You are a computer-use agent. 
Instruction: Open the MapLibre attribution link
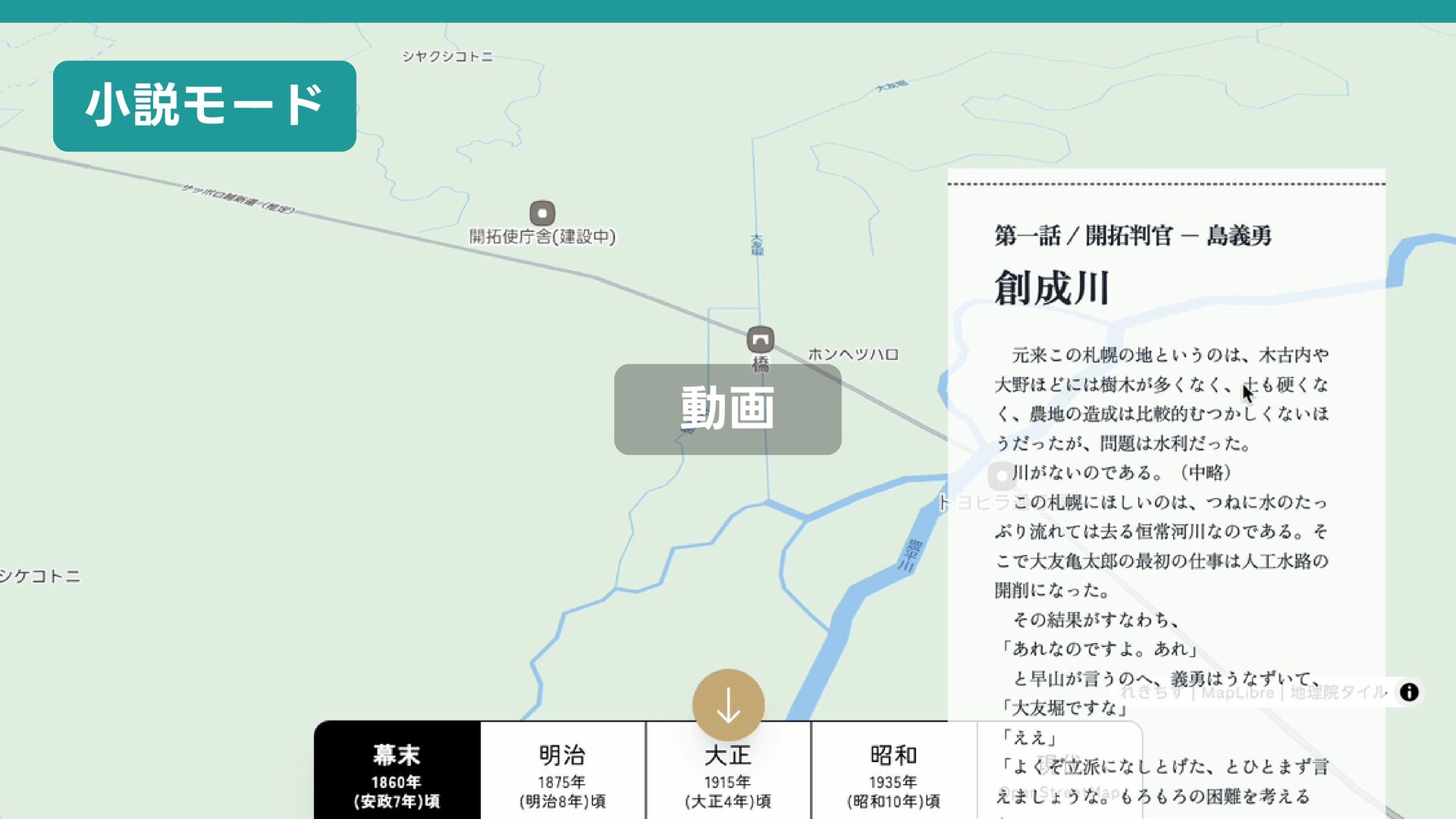(1238, 693)
